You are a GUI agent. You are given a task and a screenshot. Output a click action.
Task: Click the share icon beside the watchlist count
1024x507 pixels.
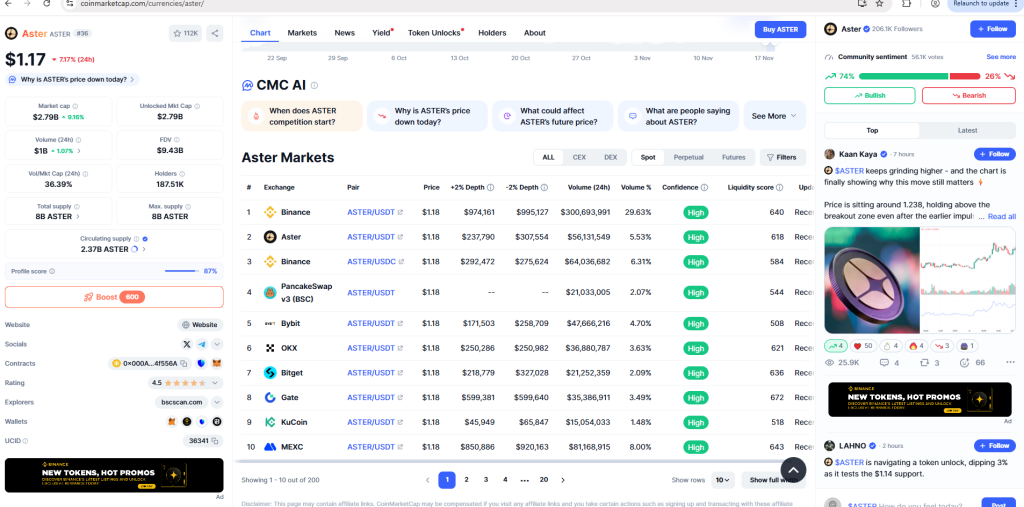[214, 33]
